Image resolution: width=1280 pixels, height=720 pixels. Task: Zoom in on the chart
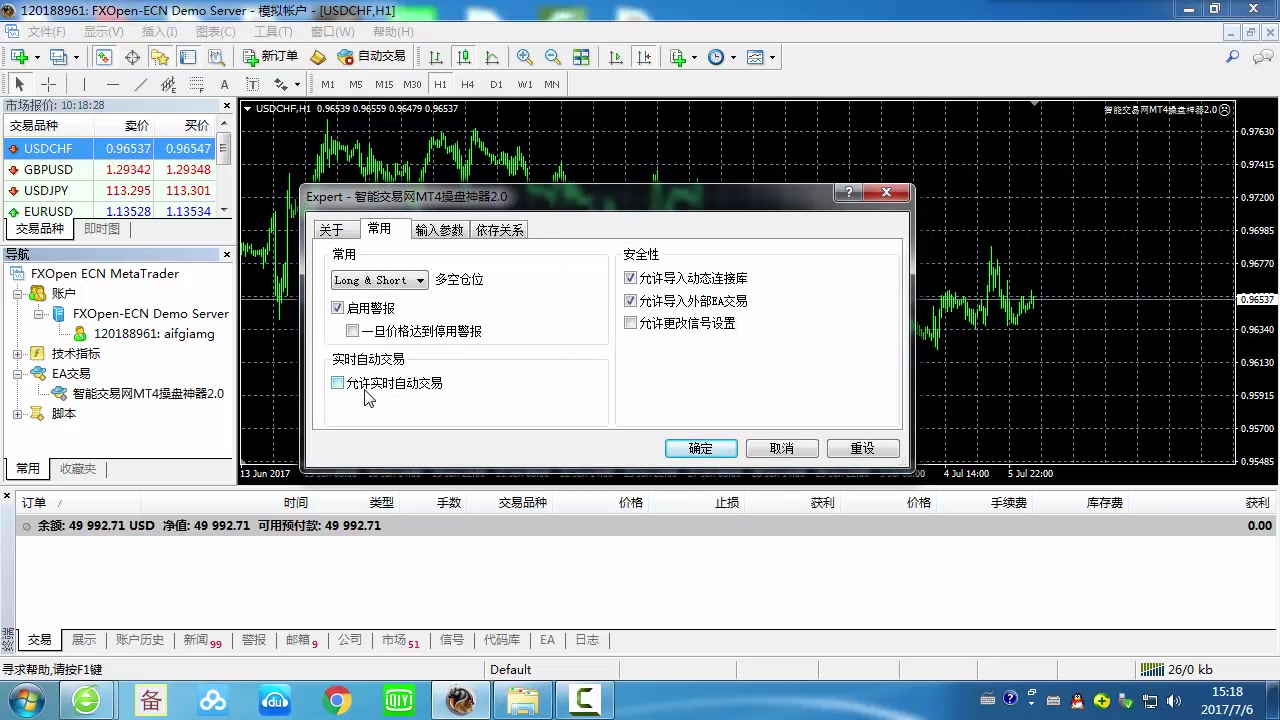pyautogui.click(x=525, y=57)
